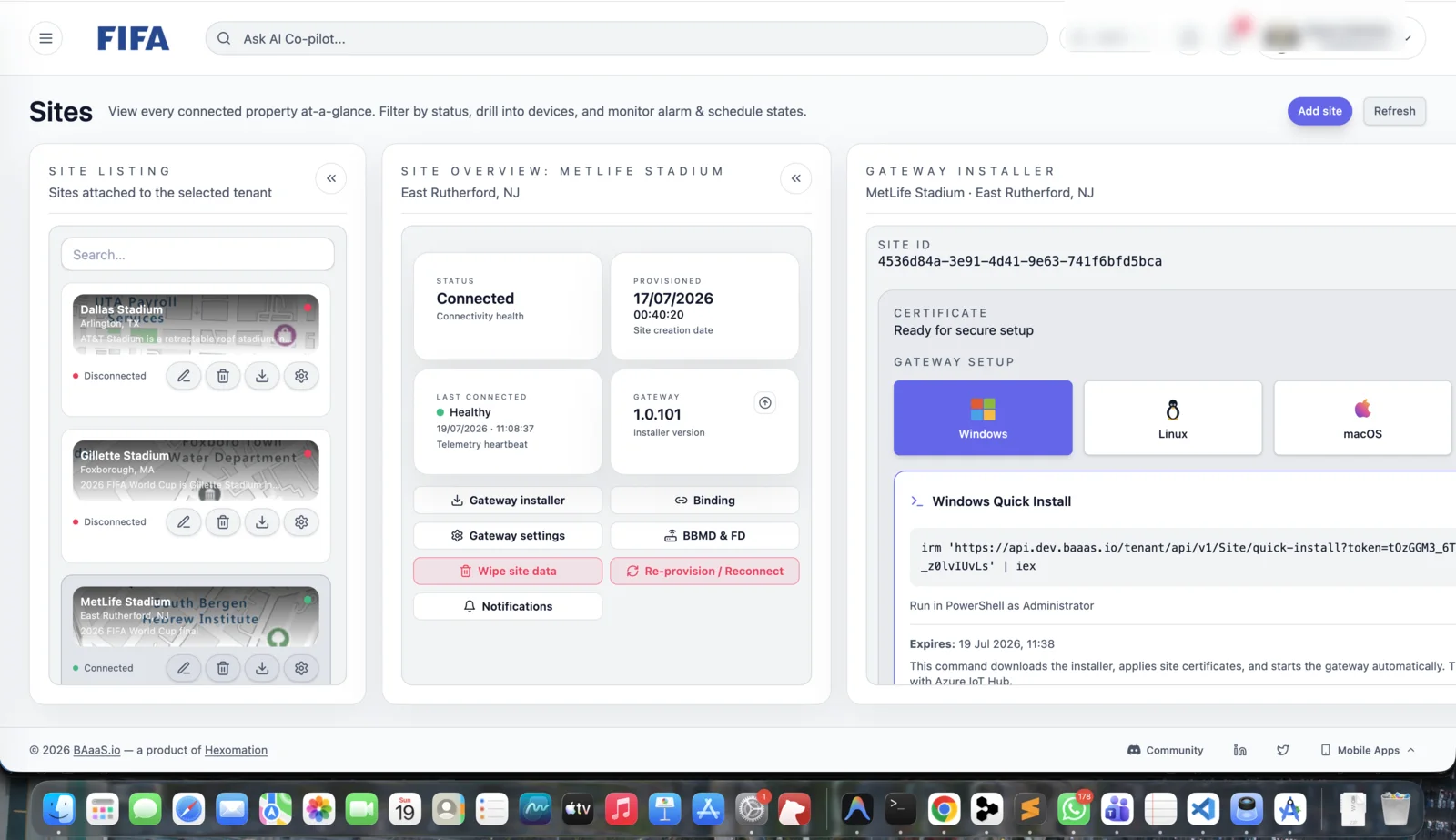Download installer for MetLife Stadium
The width and height of the screenshot is (1456, 840).
point(262,668)
